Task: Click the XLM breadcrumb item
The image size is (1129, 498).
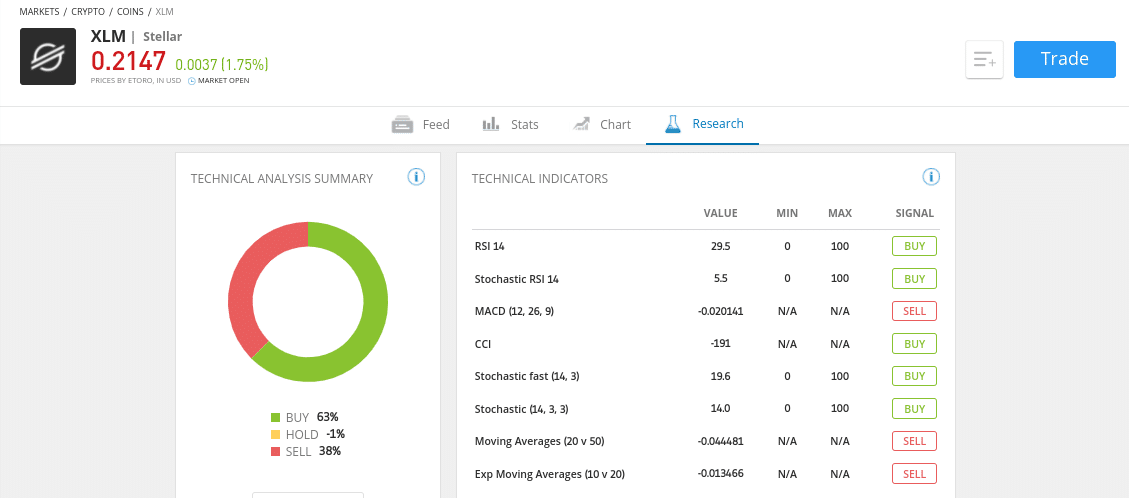Action: tap(164, 12)
